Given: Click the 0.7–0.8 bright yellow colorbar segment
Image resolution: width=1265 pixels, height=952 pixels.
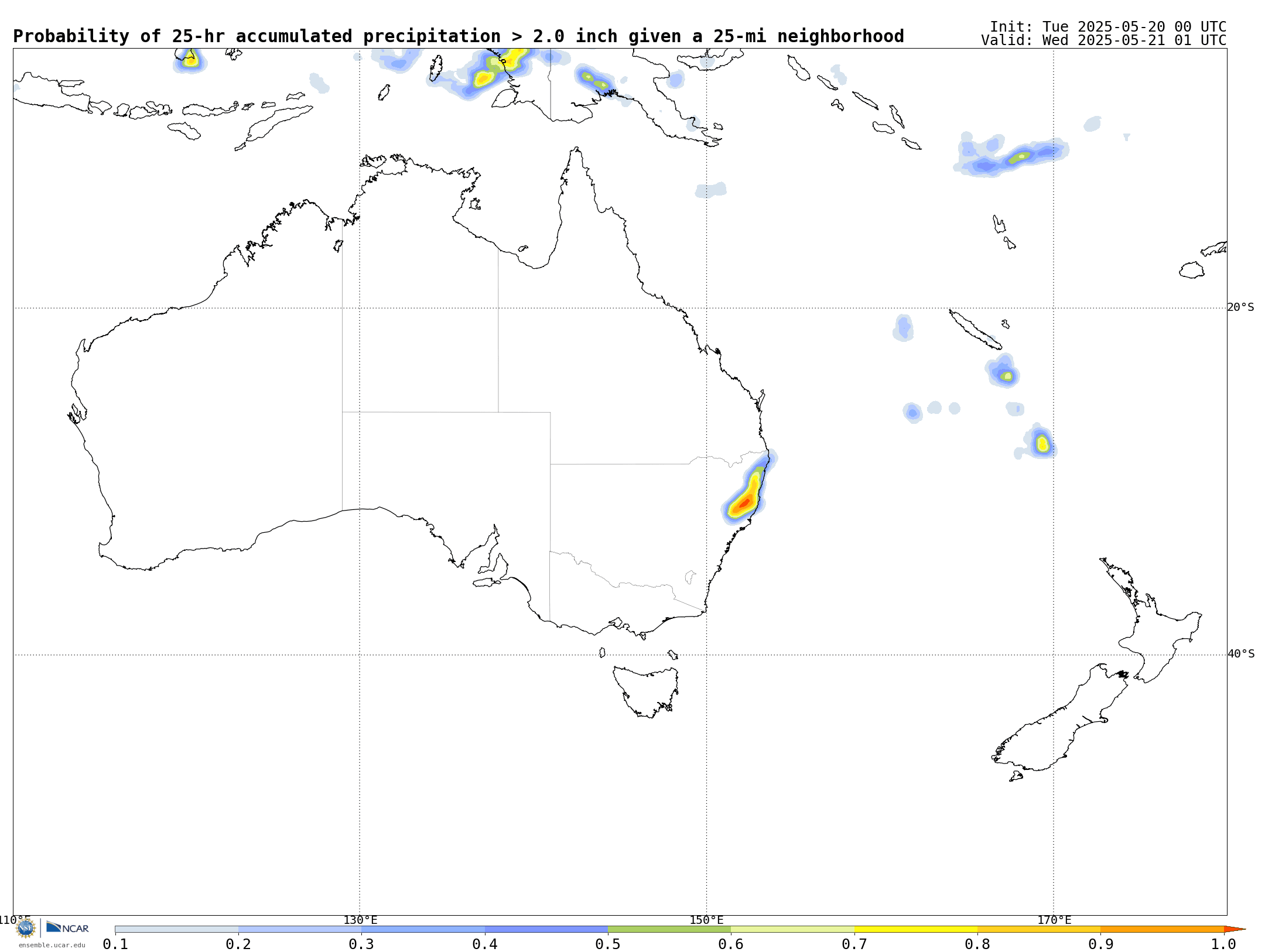Looking at the screenshot, I should (916, 929).
